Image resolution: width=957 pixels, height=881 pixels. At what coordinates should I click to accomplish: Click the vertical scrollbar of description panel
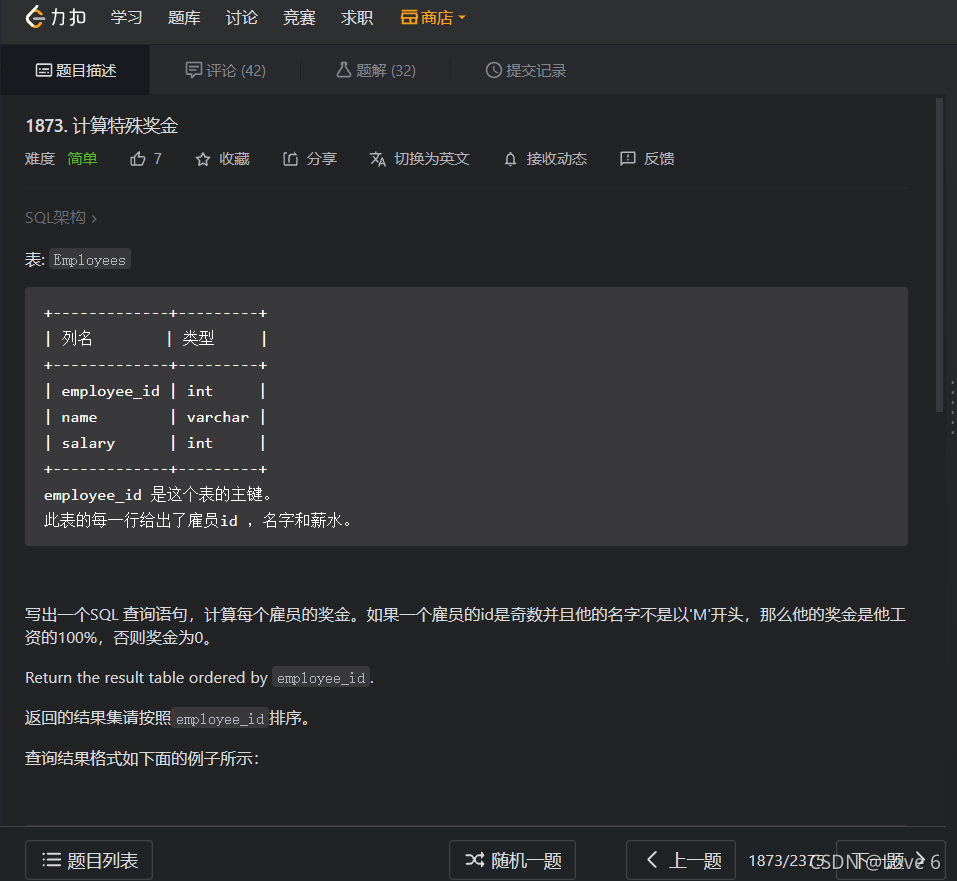(939, 255)
